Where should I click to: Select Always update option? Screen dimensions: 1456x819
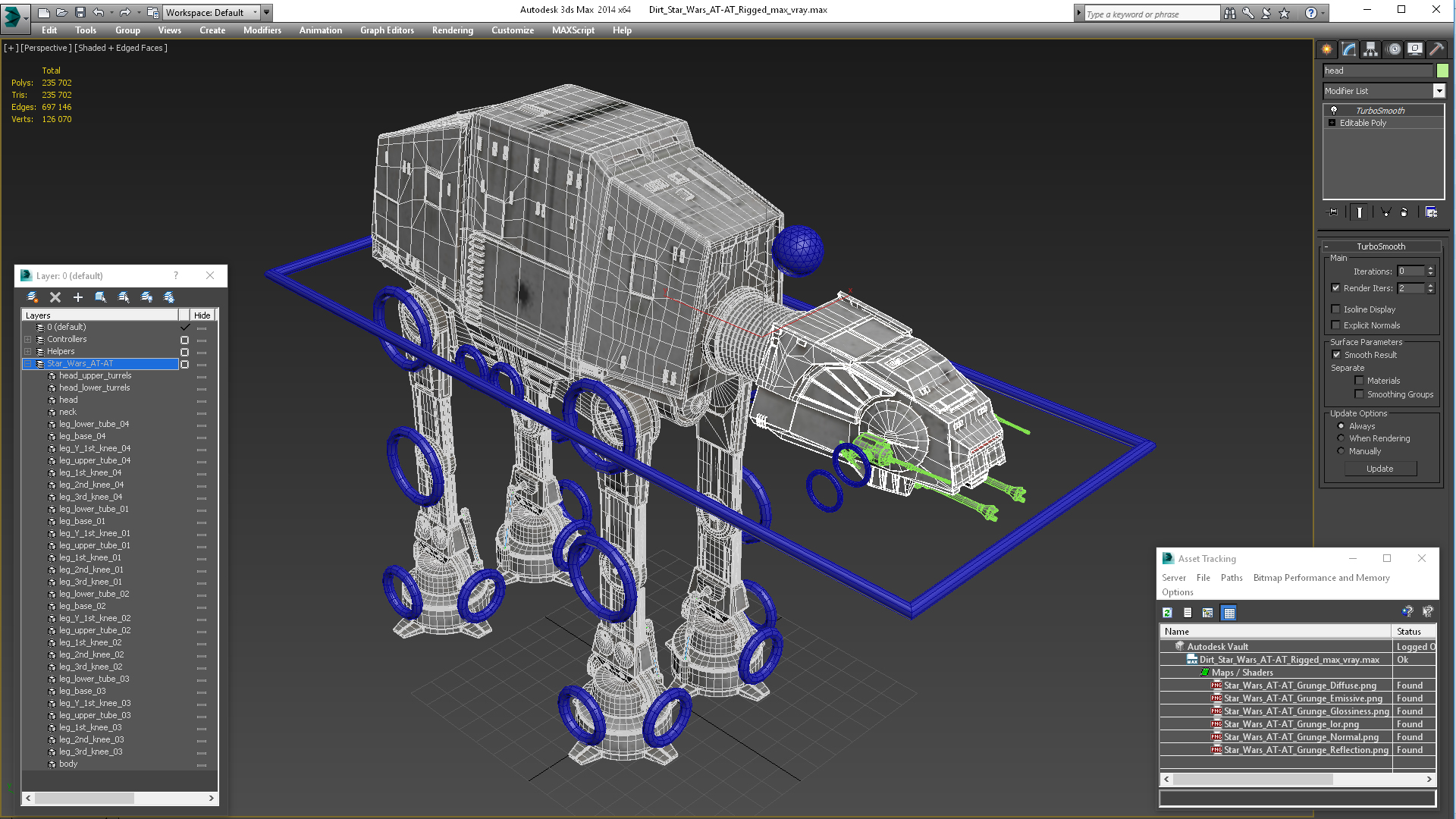[x=1341, y=426]
